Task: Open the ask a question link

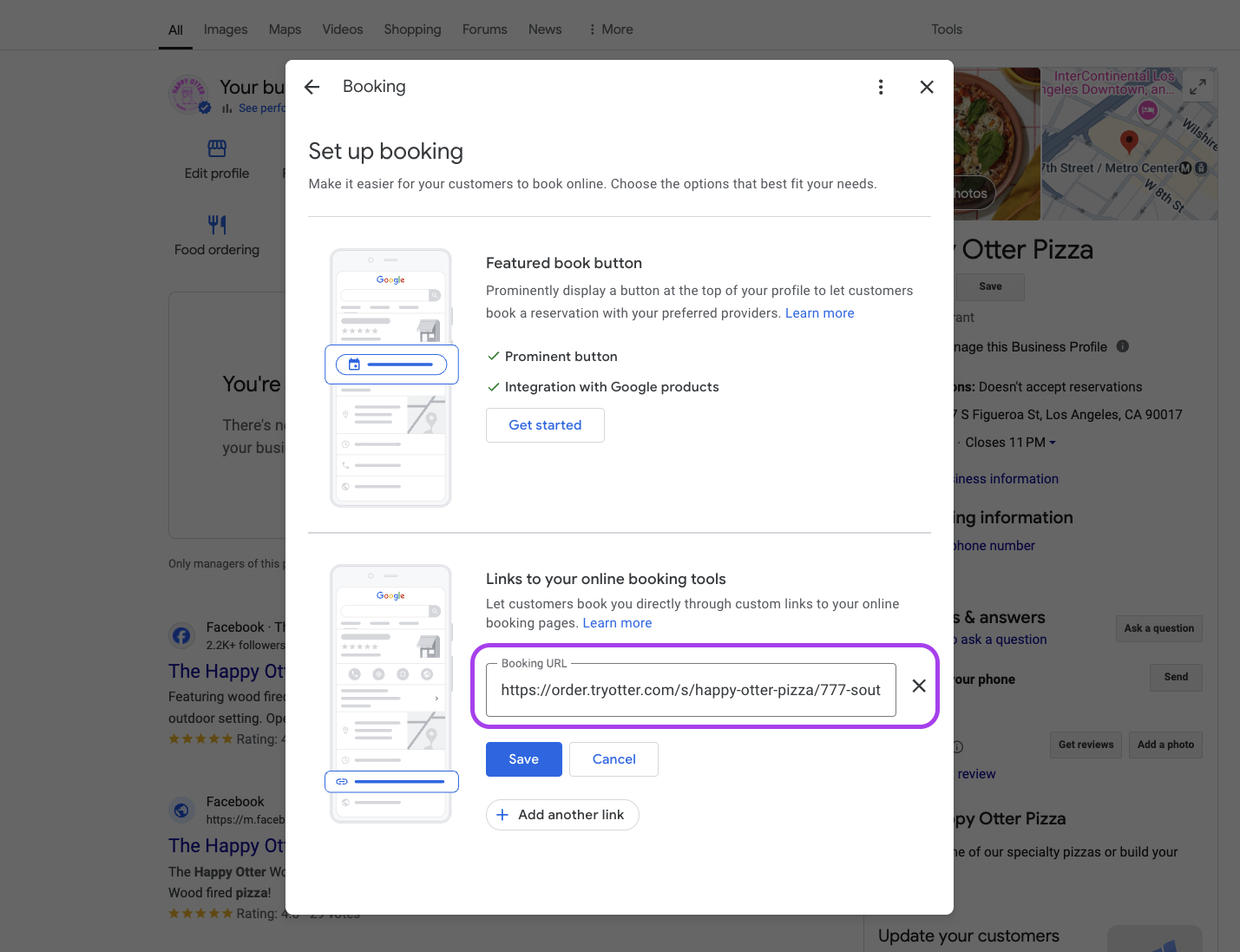Action: click(1000, 640)
